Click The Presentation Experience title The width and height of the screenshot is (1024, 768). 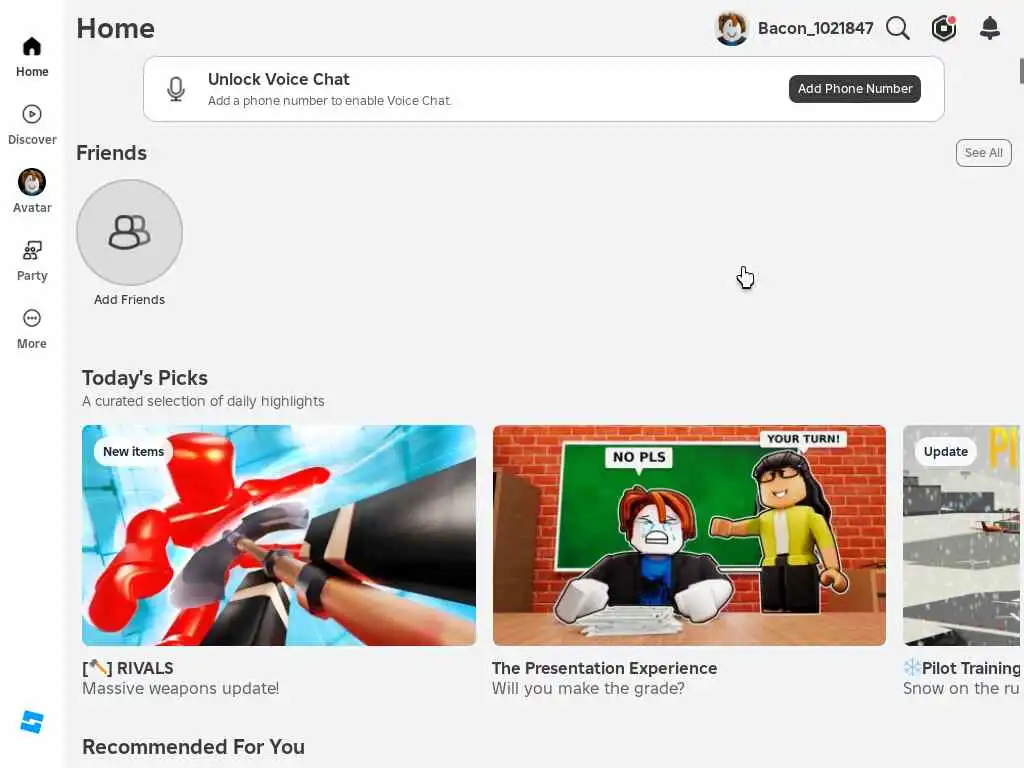(x=604, y=668)
